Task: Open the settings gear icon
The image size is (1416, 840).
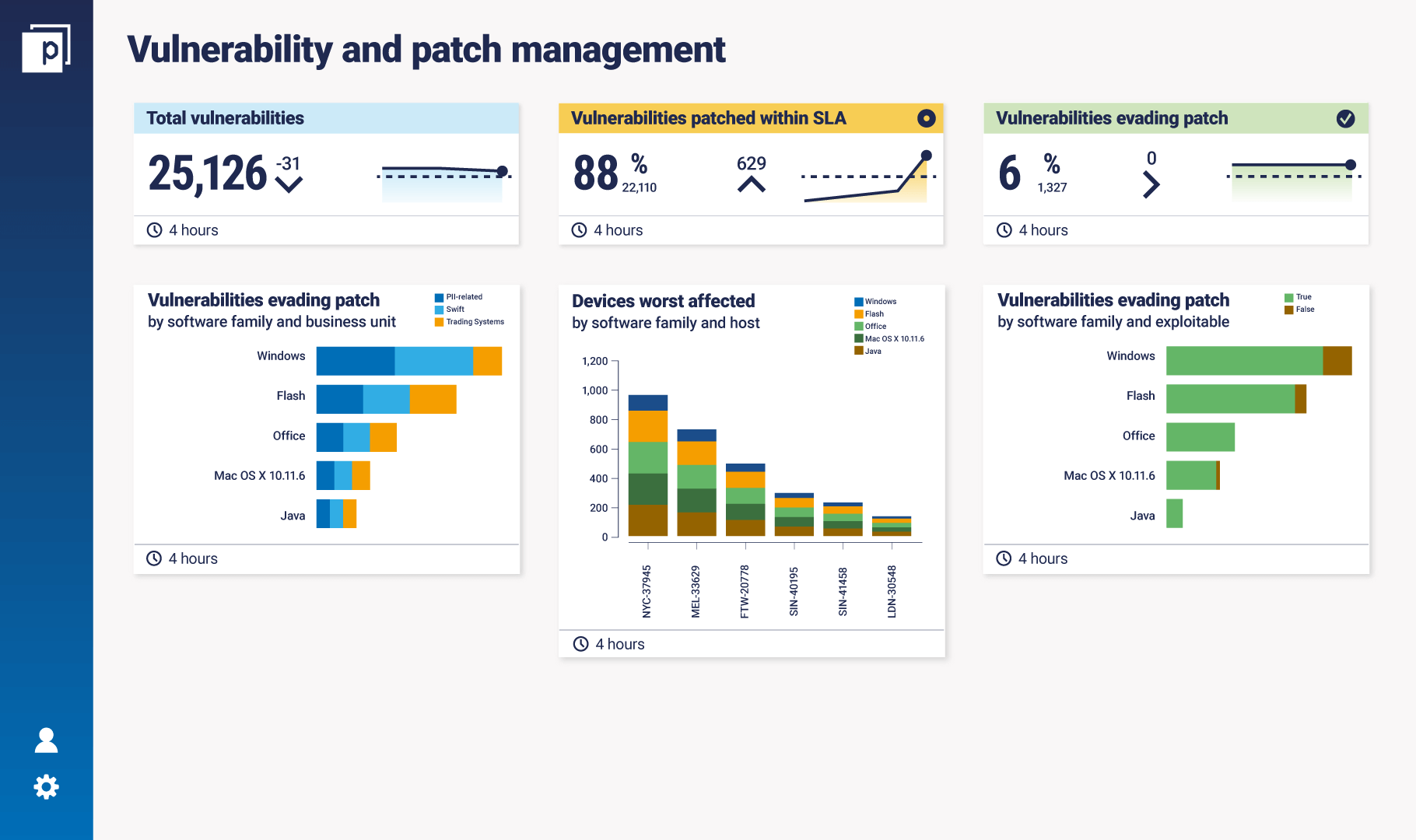Action: click(46, 786)
